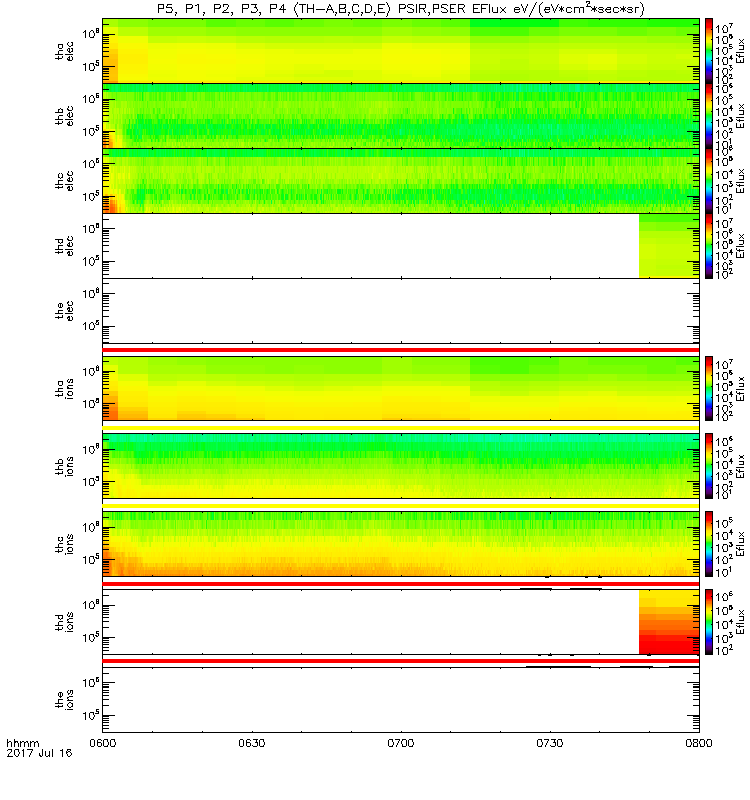Viewport: 750px width, 800px height.
Task: Click the Eflux label beside tha elec color bar
Action: pyautogui.click(x=740, y=51)
